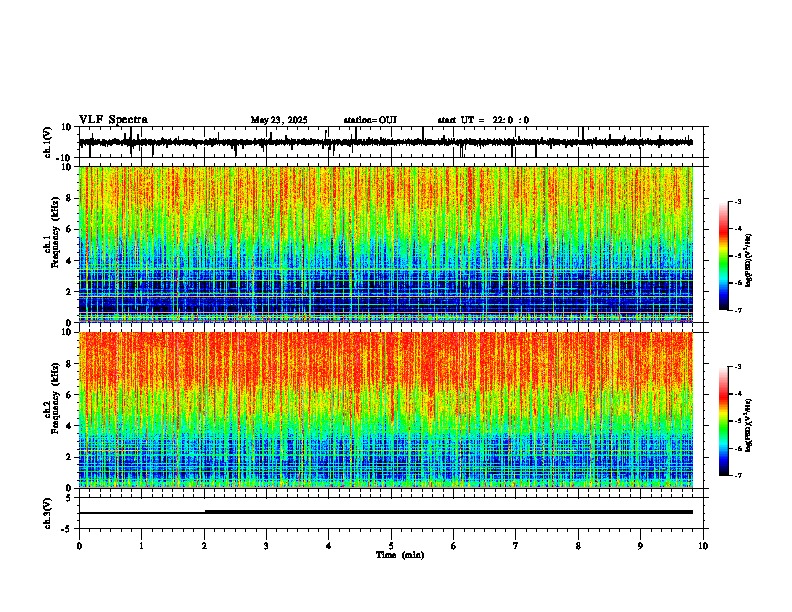Click the "6" kHz tick on ch.1 spectrogram
The image size is (792, 612).
tap(69, 229)
